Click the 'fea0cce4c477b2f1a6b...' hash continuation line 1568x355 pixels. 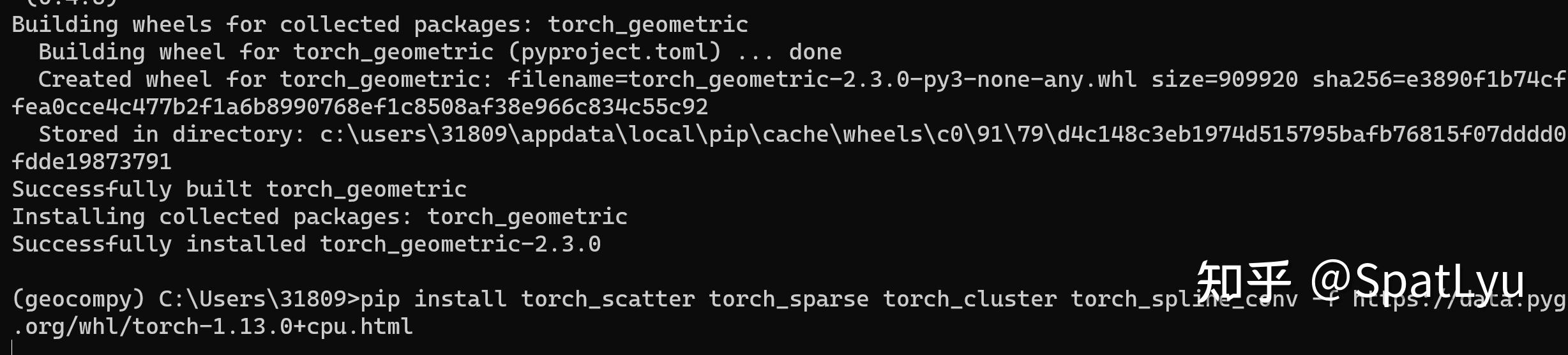click(360, 107)
